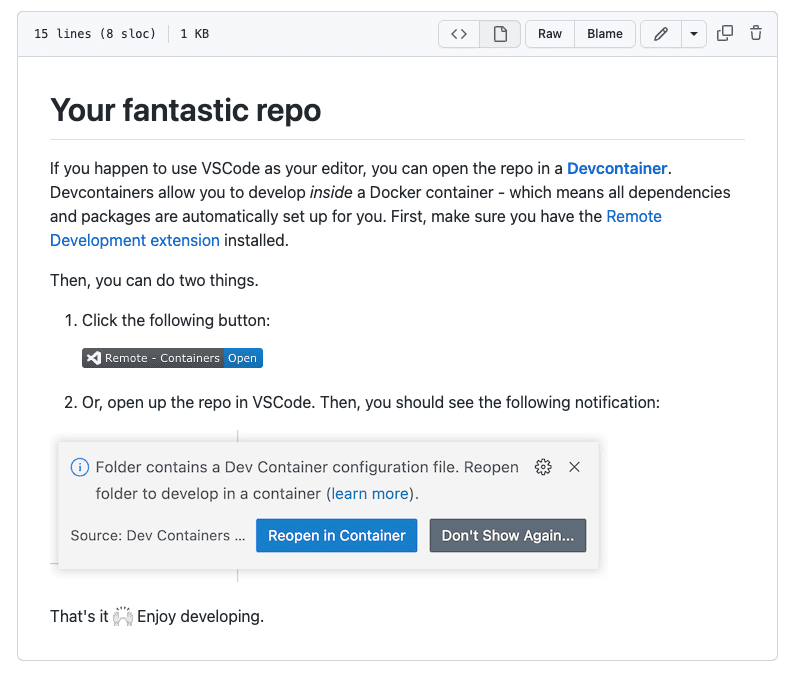
Task: Open notification gear settings icon
Action: click(x=543, y=467)
